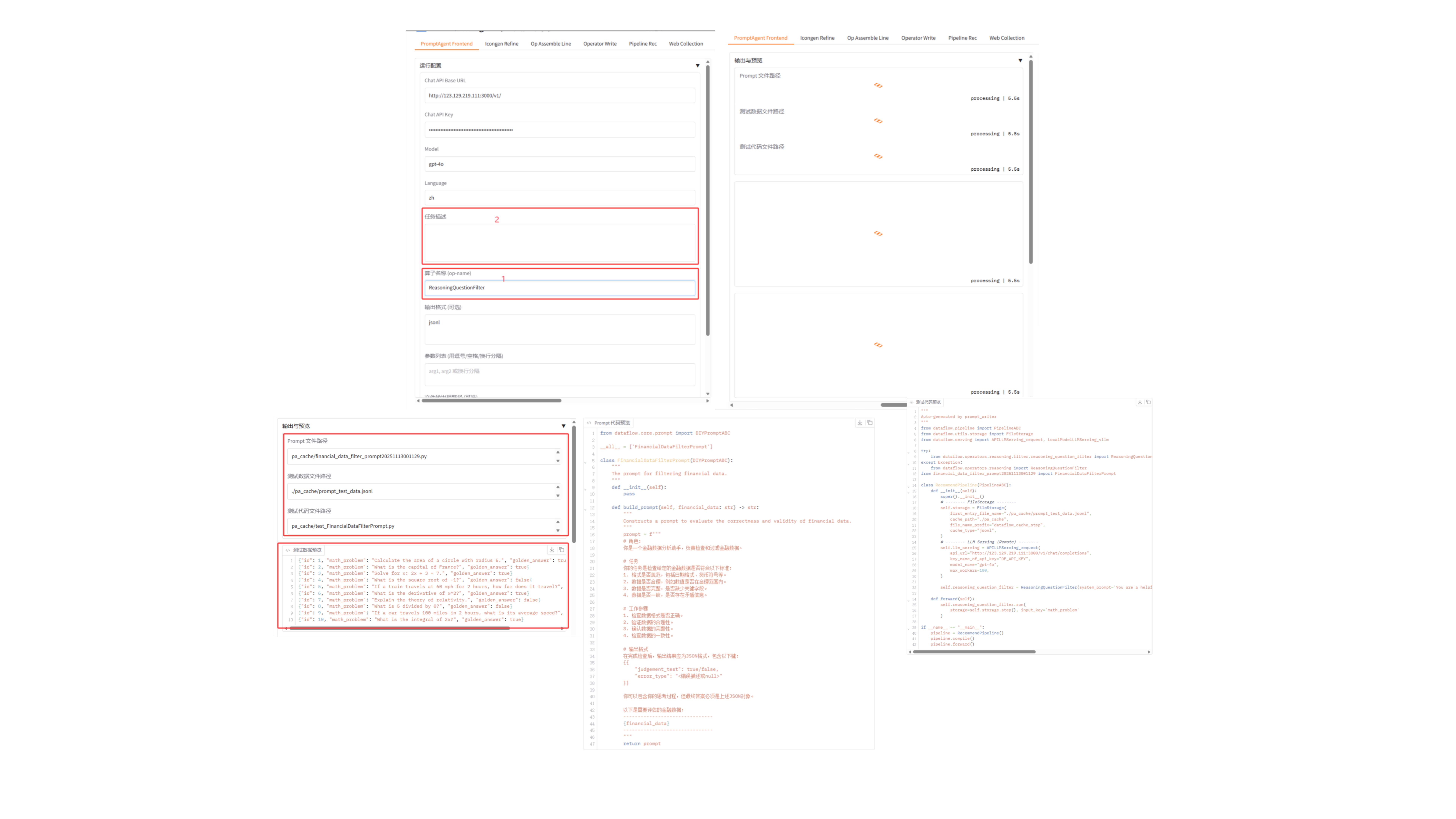Click into the 任务描述 text area

560,243
